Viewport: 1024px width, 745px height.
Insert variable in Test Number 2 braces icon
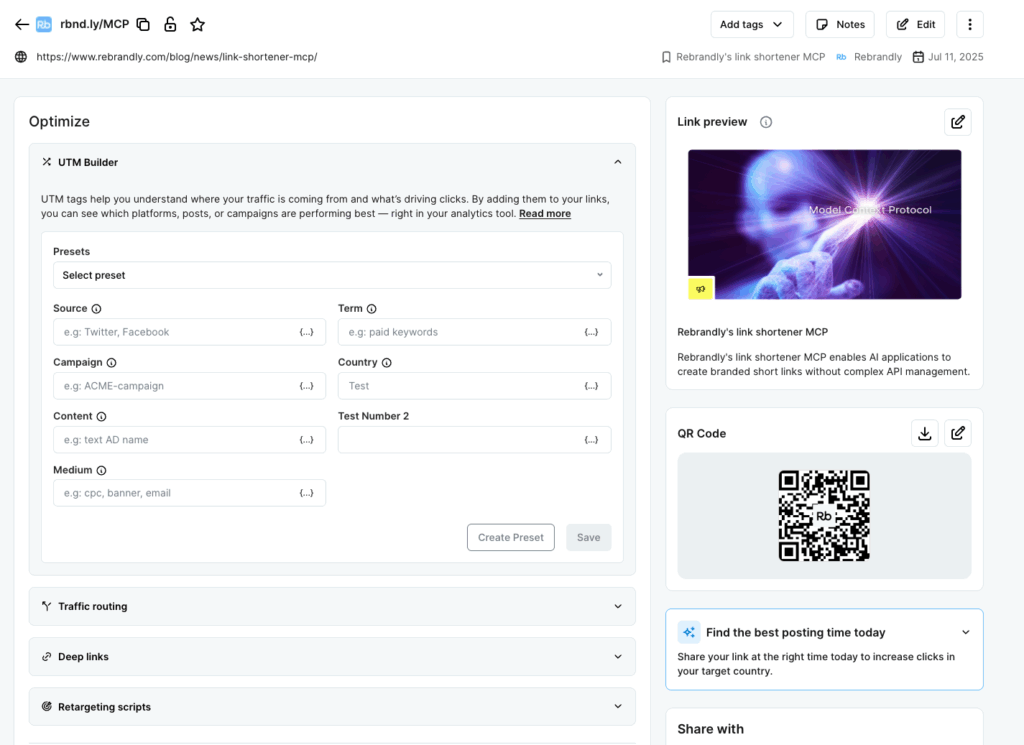point(591,440)
